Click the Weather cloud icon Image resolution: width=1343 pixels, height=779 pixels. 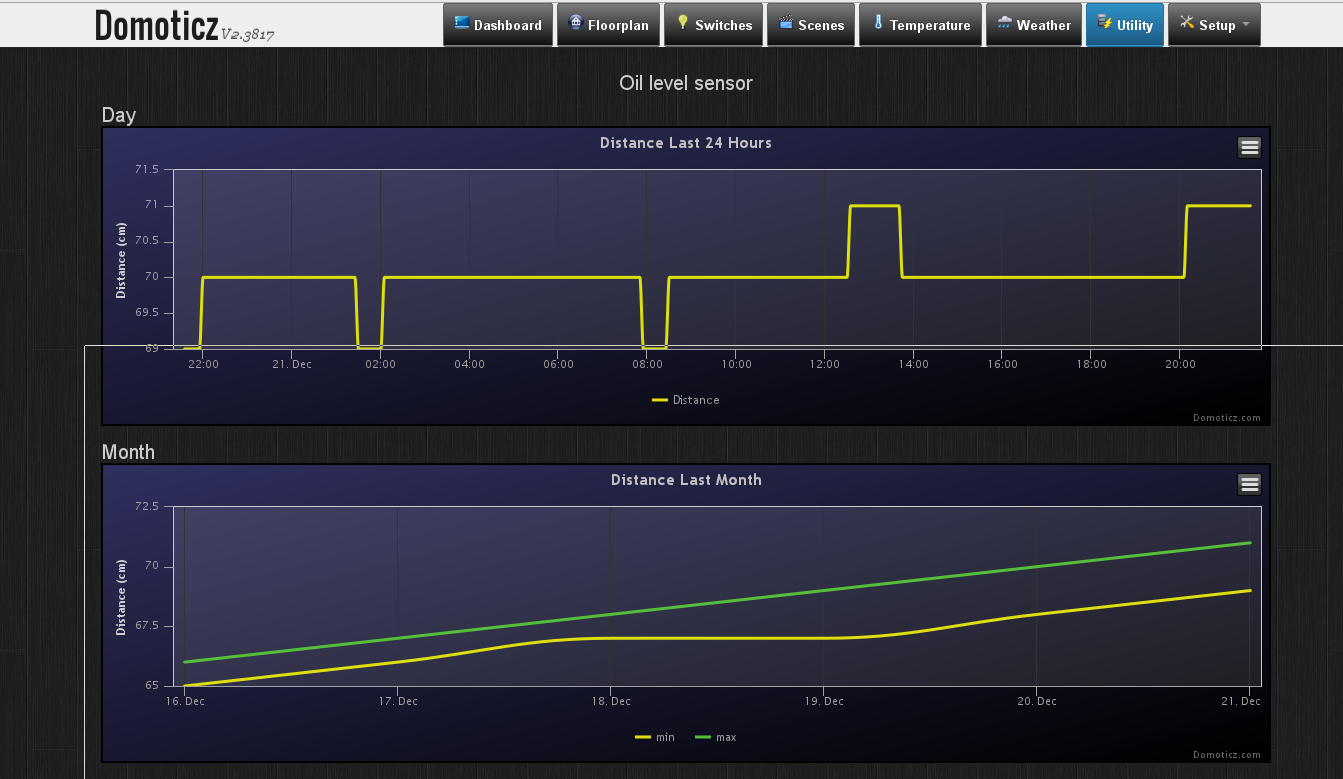1004,23
